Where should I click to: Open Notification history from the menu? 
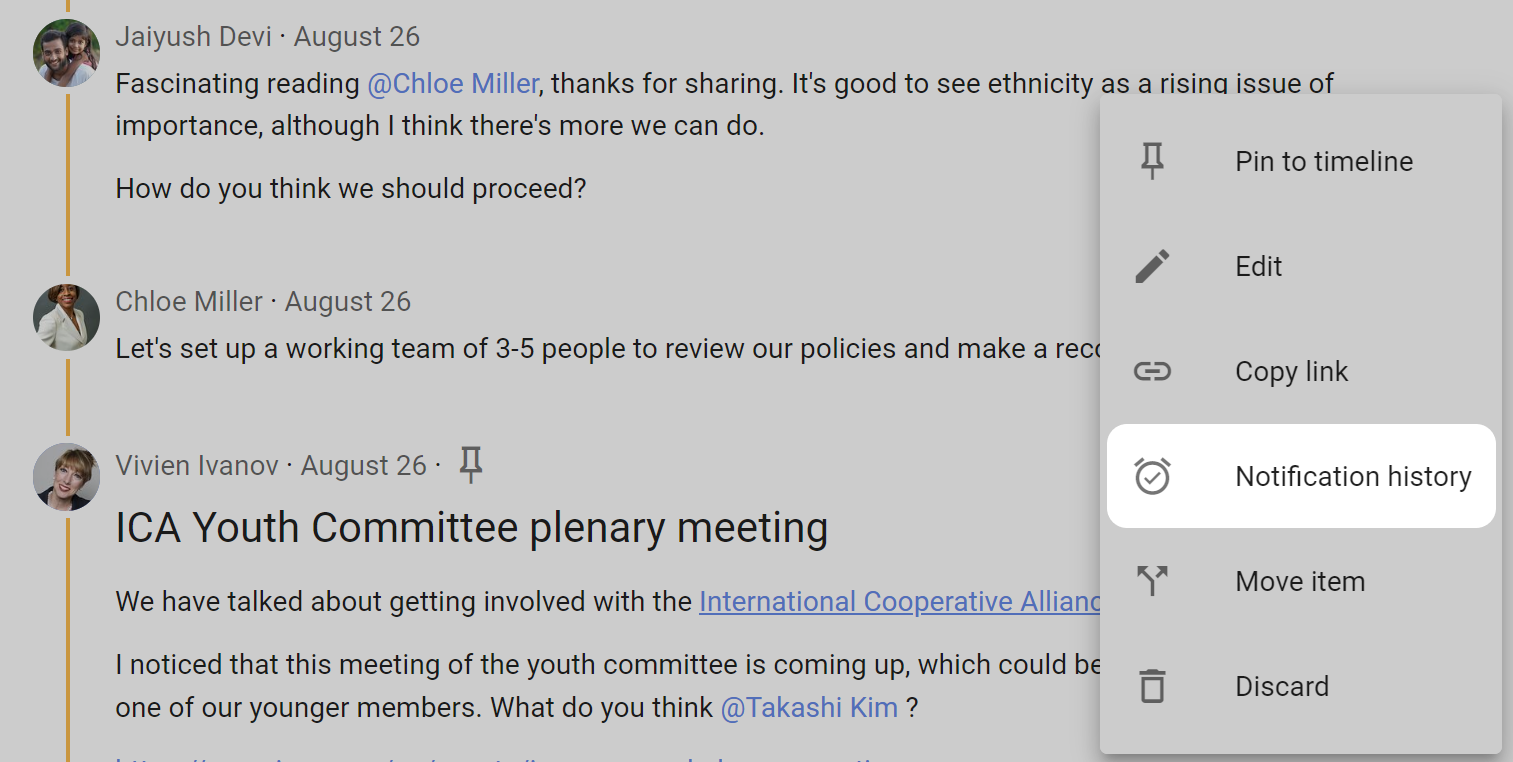1352,477
